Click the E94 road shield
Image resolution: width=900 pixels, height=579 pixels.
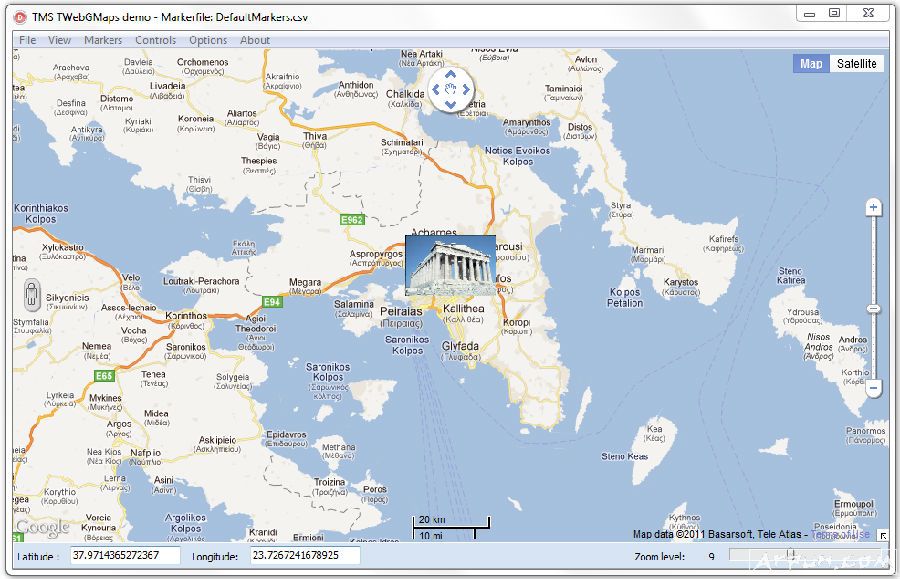(272, 302)
